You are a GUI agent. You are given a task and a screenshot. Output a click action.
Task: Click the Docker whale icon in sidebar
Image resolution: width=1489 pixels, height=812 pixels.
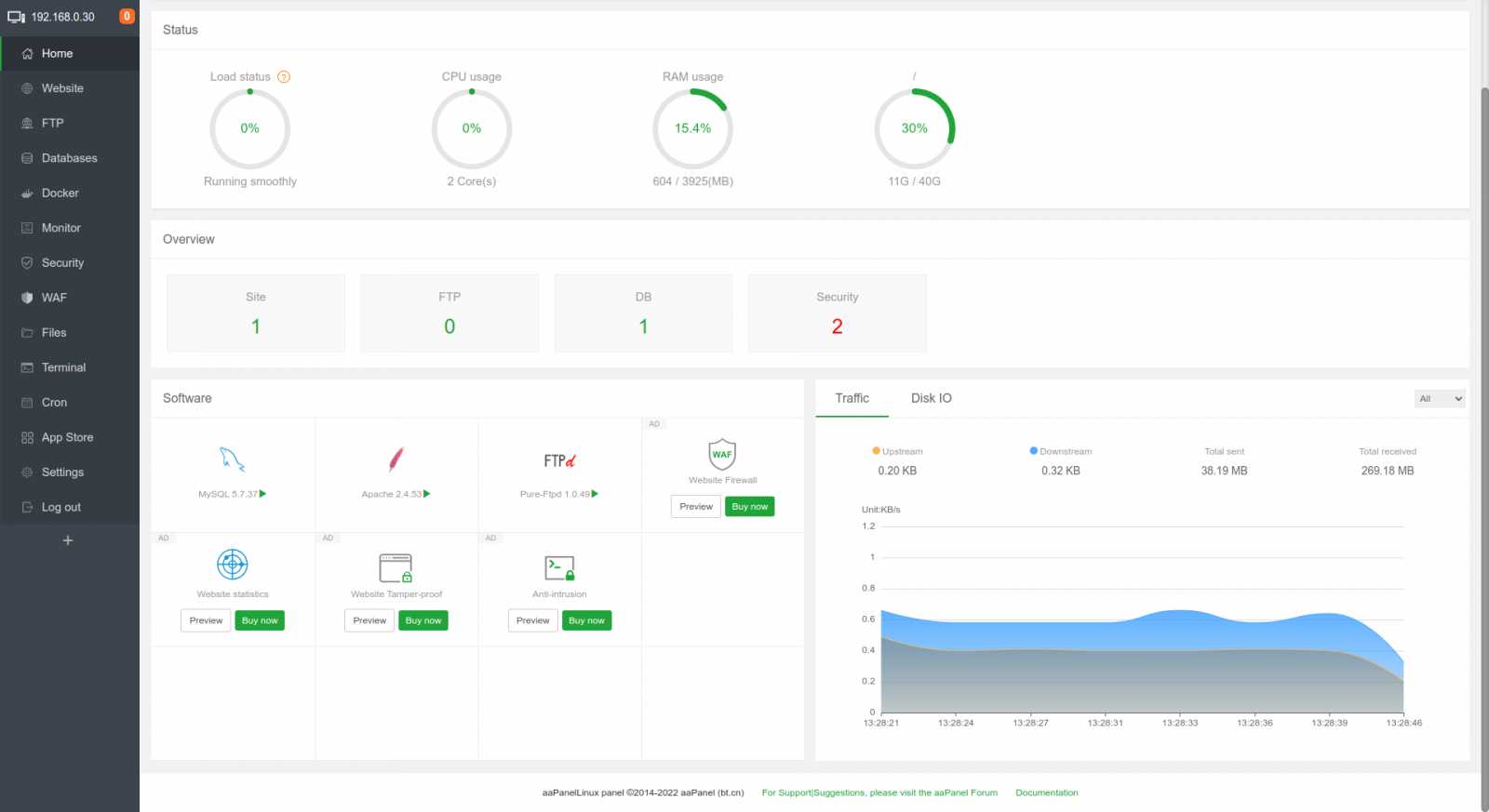[27, 193]
